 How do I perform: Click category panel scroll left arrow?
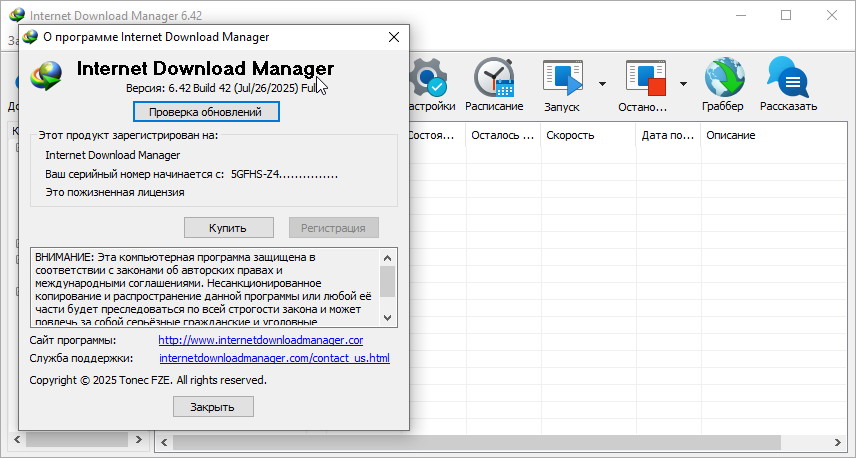[16, 439]
